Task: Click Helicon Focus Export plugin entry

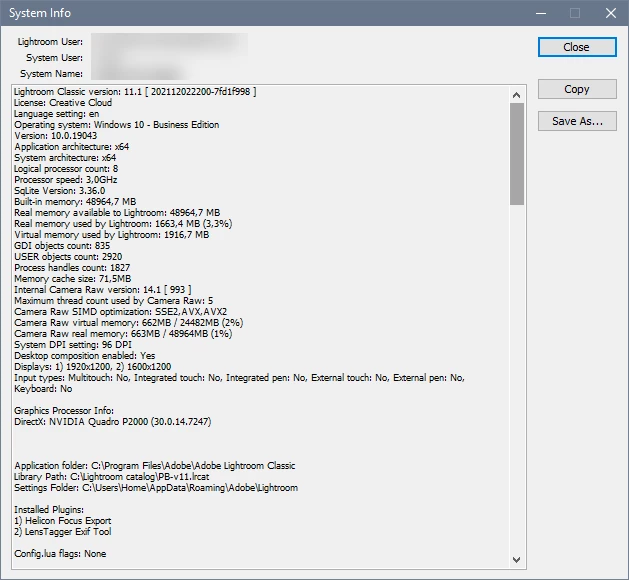Action: coord(63,521)
